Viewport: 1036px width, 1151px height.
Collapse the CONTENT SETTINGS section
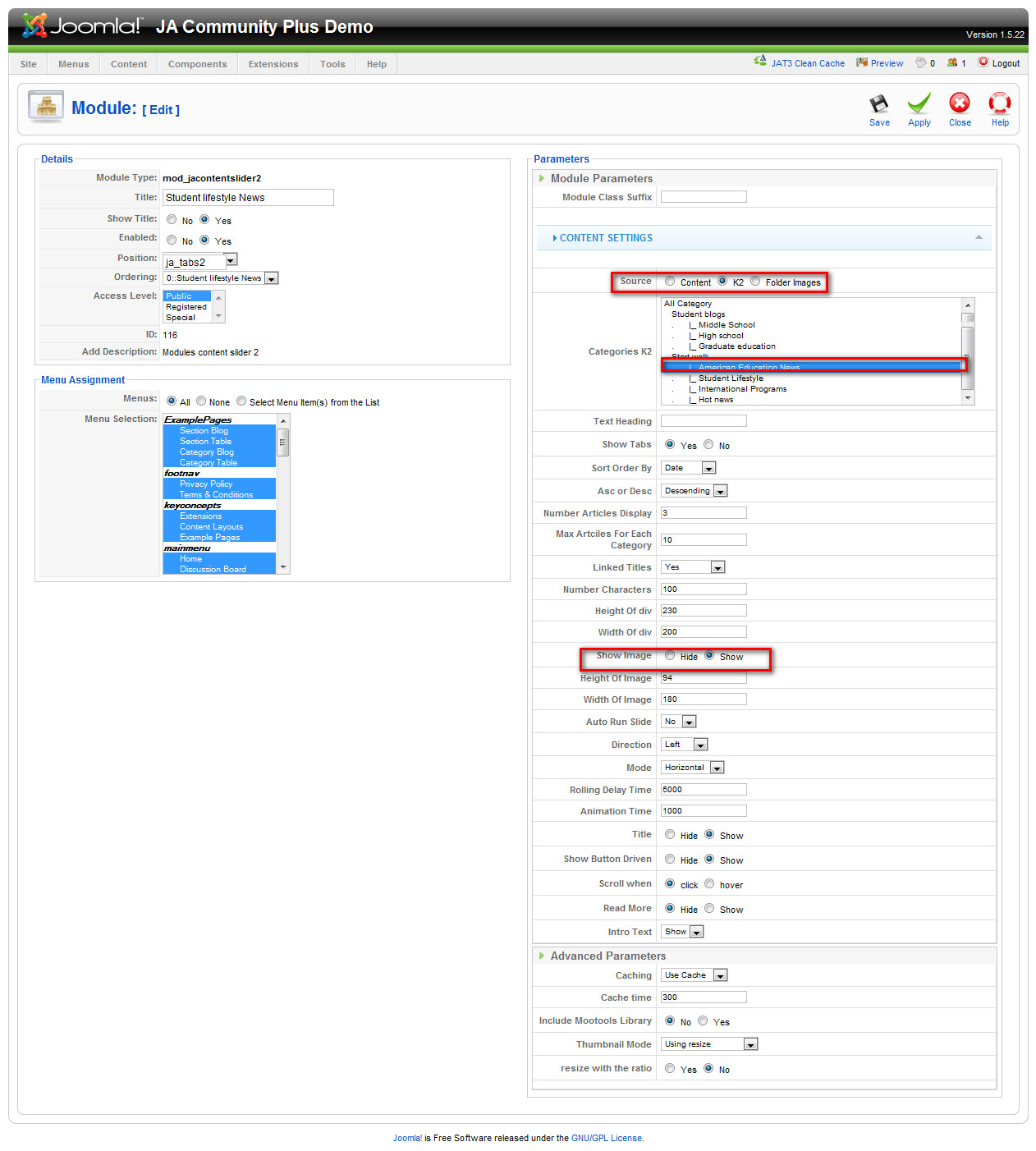coord(979,238)
